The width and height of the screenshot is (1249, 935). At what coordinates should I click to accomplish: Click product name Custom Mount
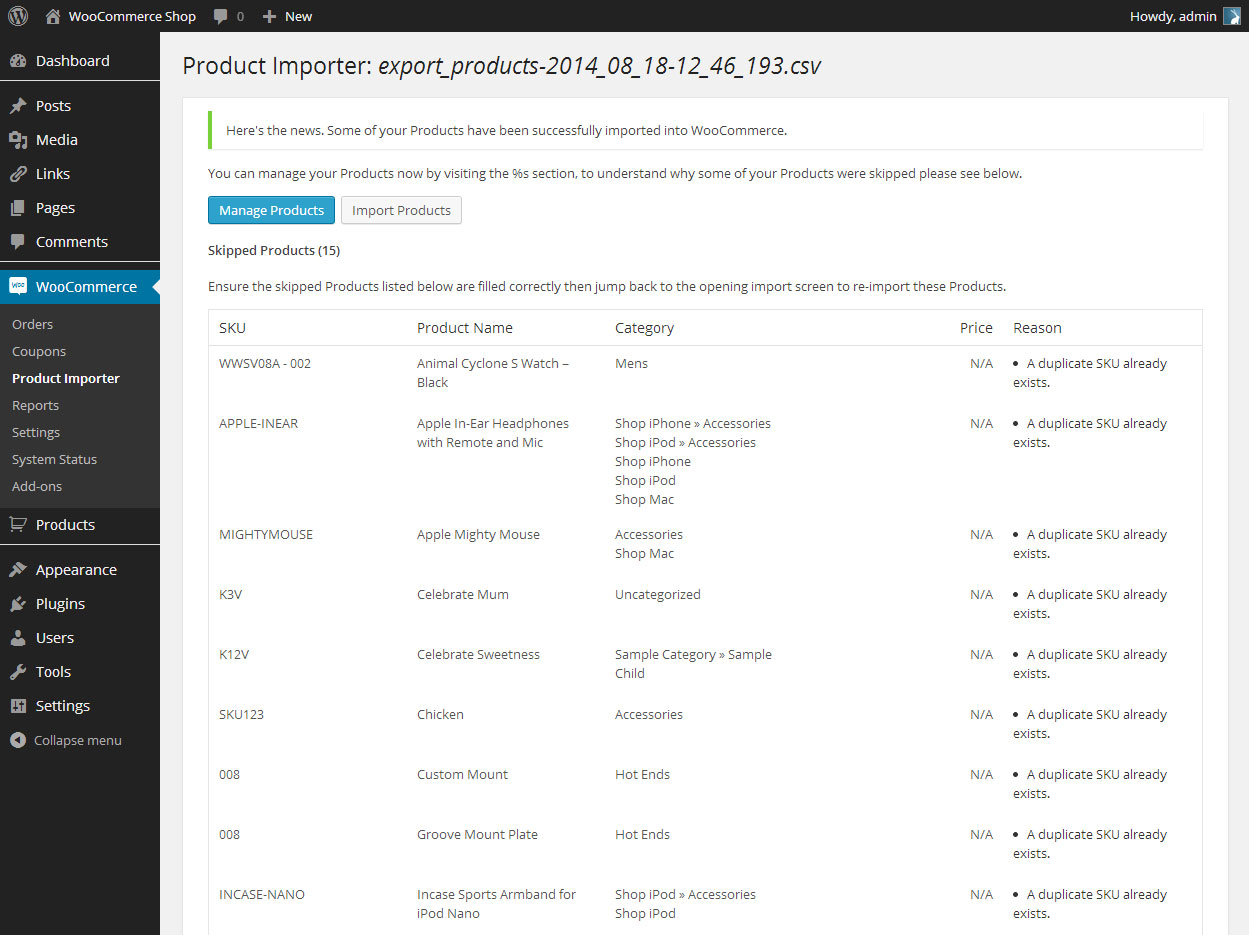tap(462, 775)
